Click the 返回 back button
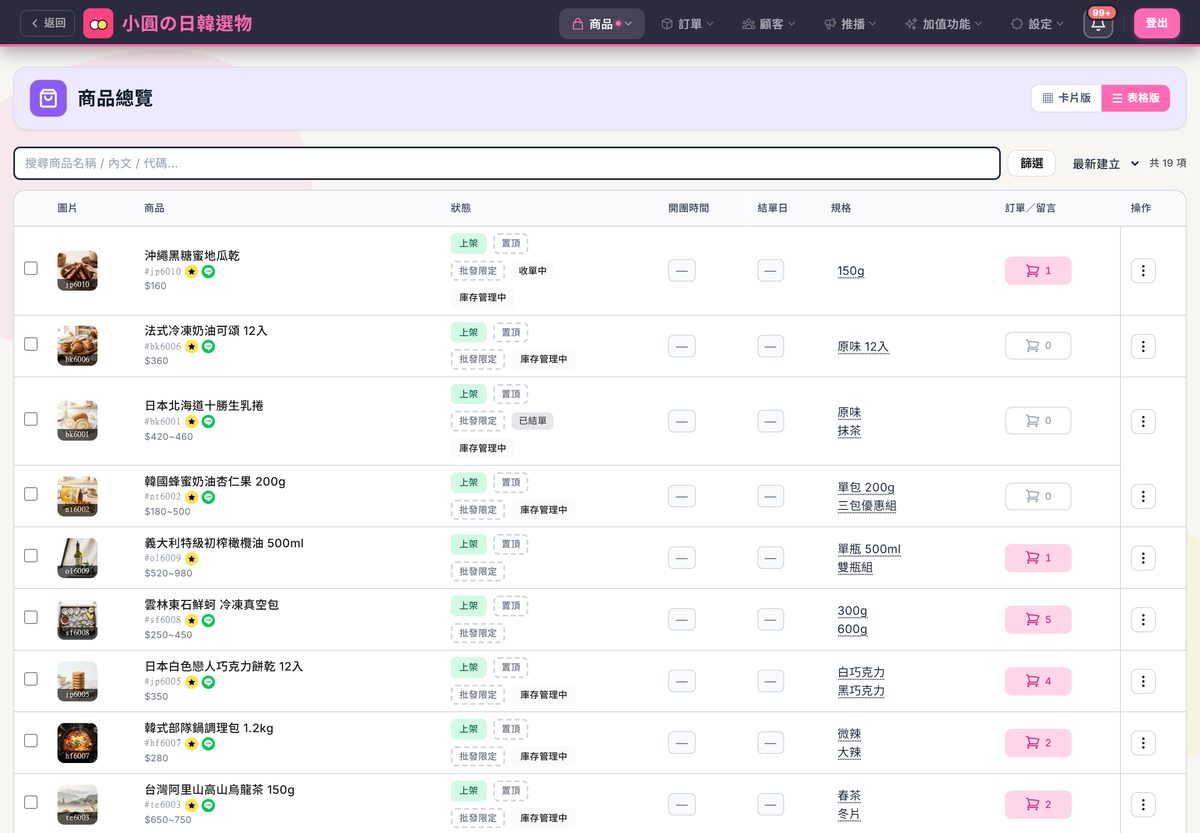The image size is (1200, 833). pyautogui.click(x=48, y=23)
